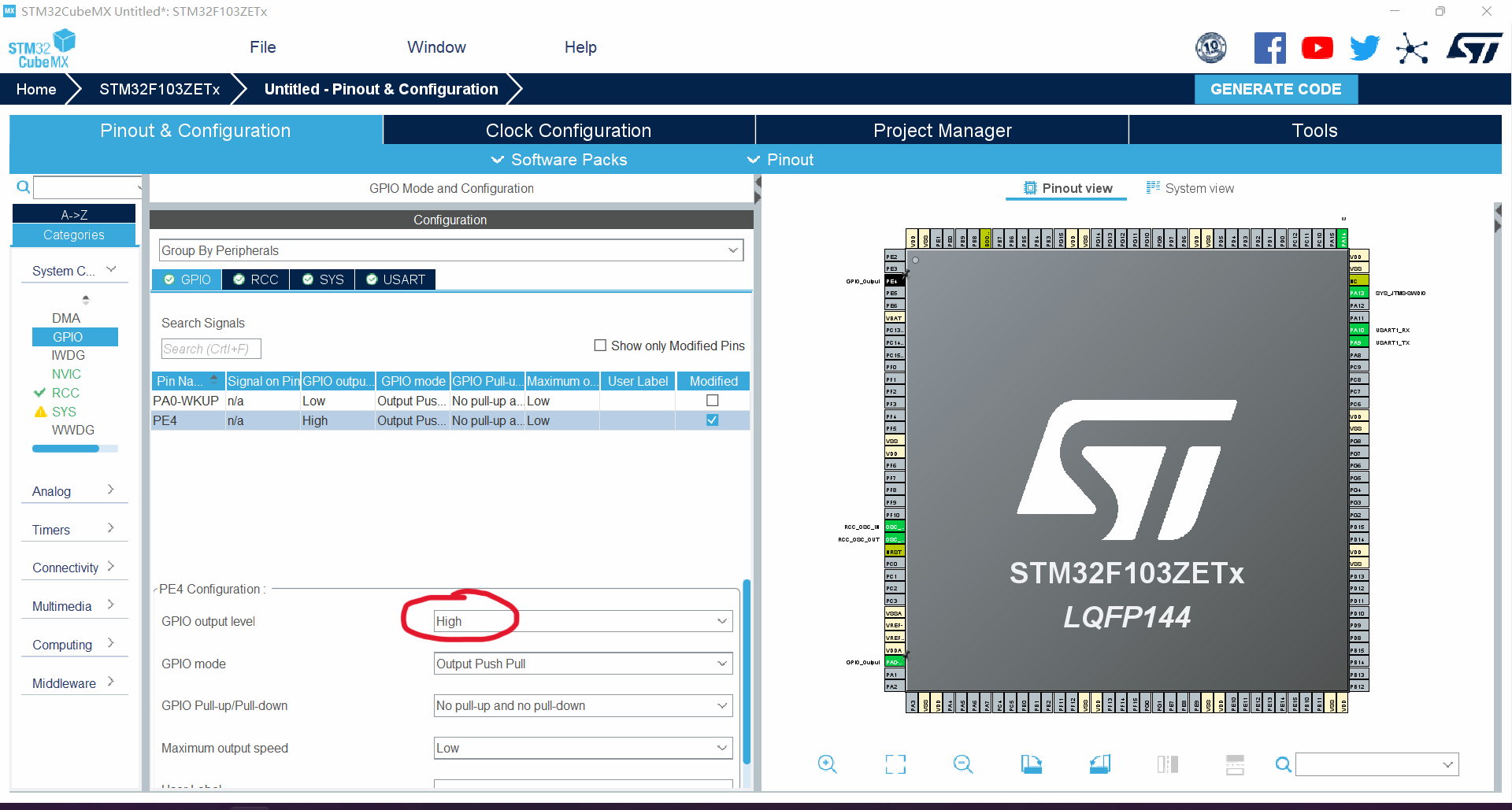Toggle horizontal layout view icon
Image resolution: width=1512 pixels, height=810 pixels.
(1235, 764)
